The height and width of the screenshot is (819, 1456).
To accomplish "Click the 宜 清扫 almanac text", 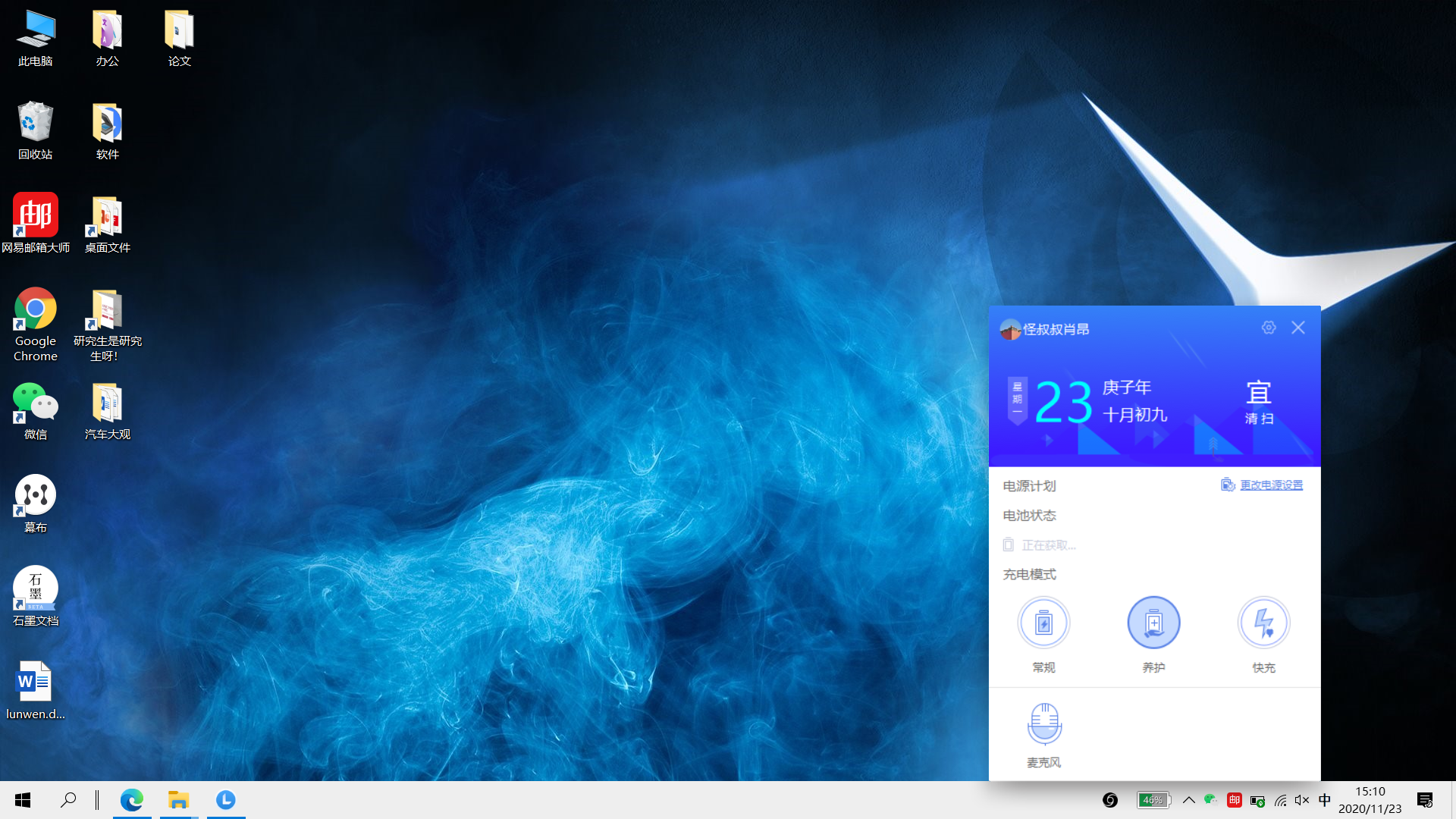I will (1259, 403).
